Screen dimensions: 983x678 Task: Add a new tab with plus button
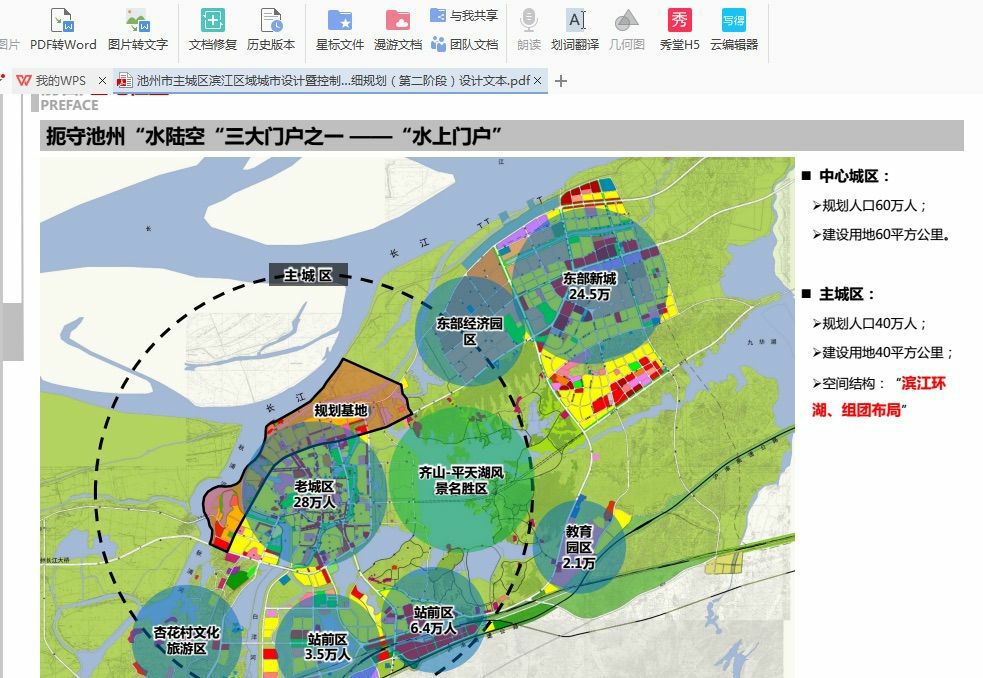click(x=561, y=81)
